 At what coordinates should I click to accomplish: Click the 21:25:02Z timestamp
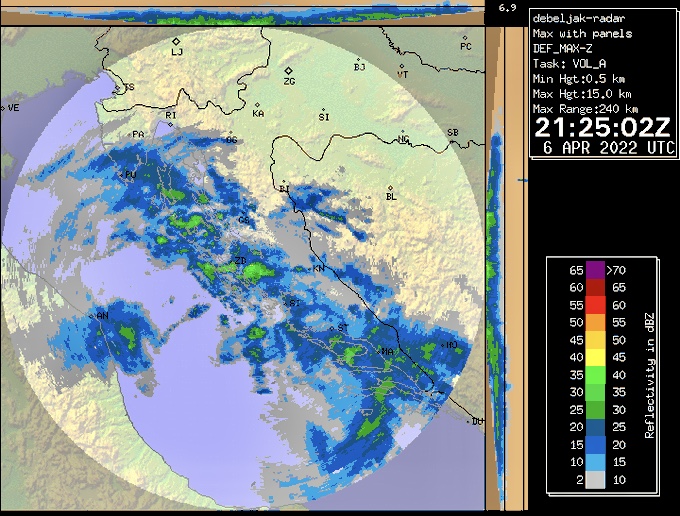point(602,127)
